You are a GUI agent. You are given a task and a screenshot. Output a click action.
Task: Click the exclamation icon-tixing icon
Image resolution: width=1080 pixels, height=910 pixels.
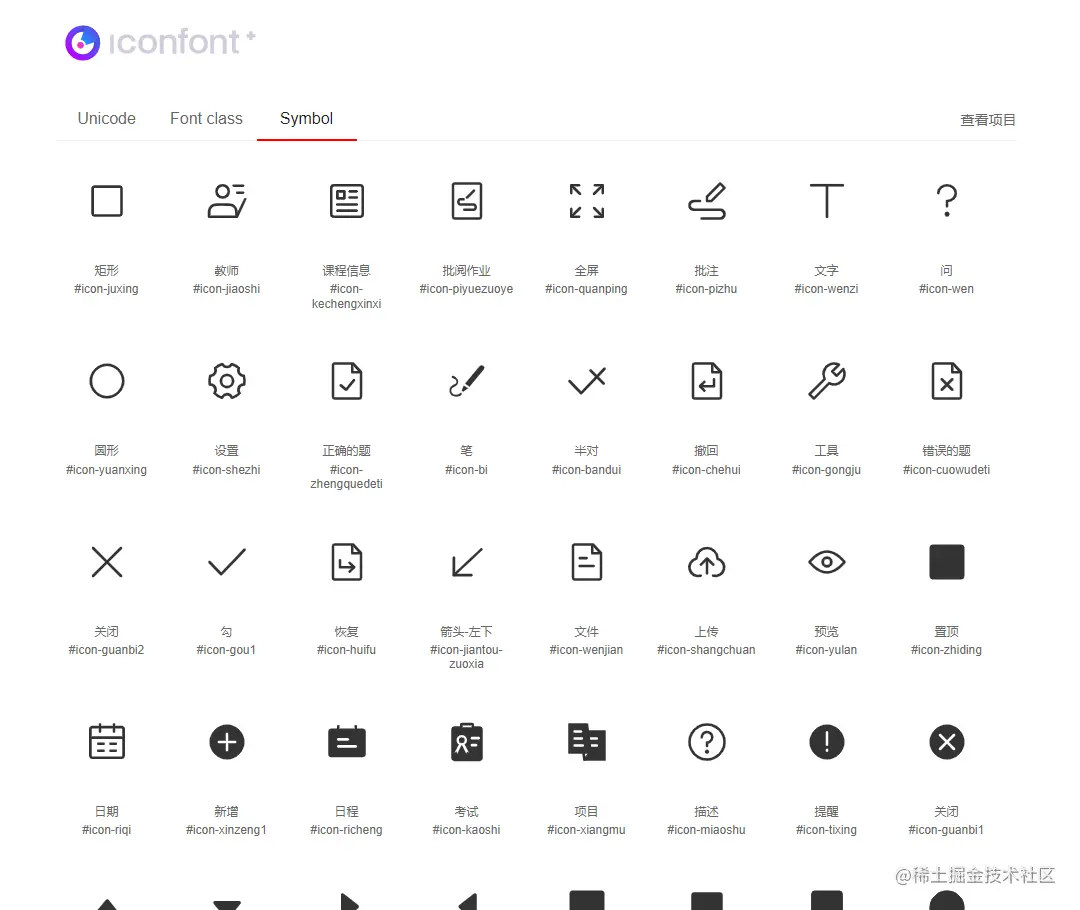click(x=827, y=742)
